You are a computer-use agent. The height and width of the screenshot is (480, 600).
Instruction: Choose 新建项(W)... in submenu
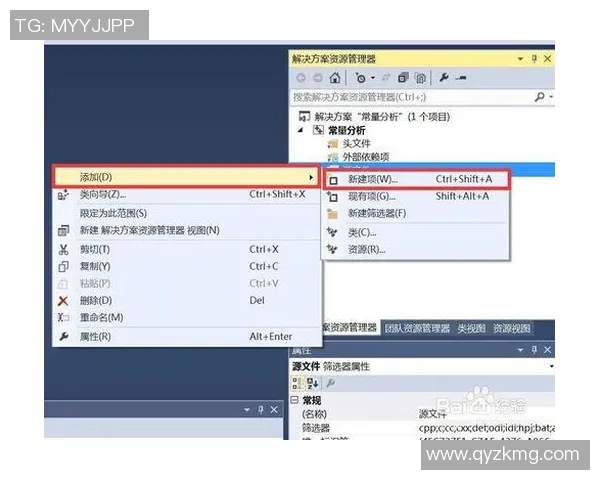pos(417,179)
